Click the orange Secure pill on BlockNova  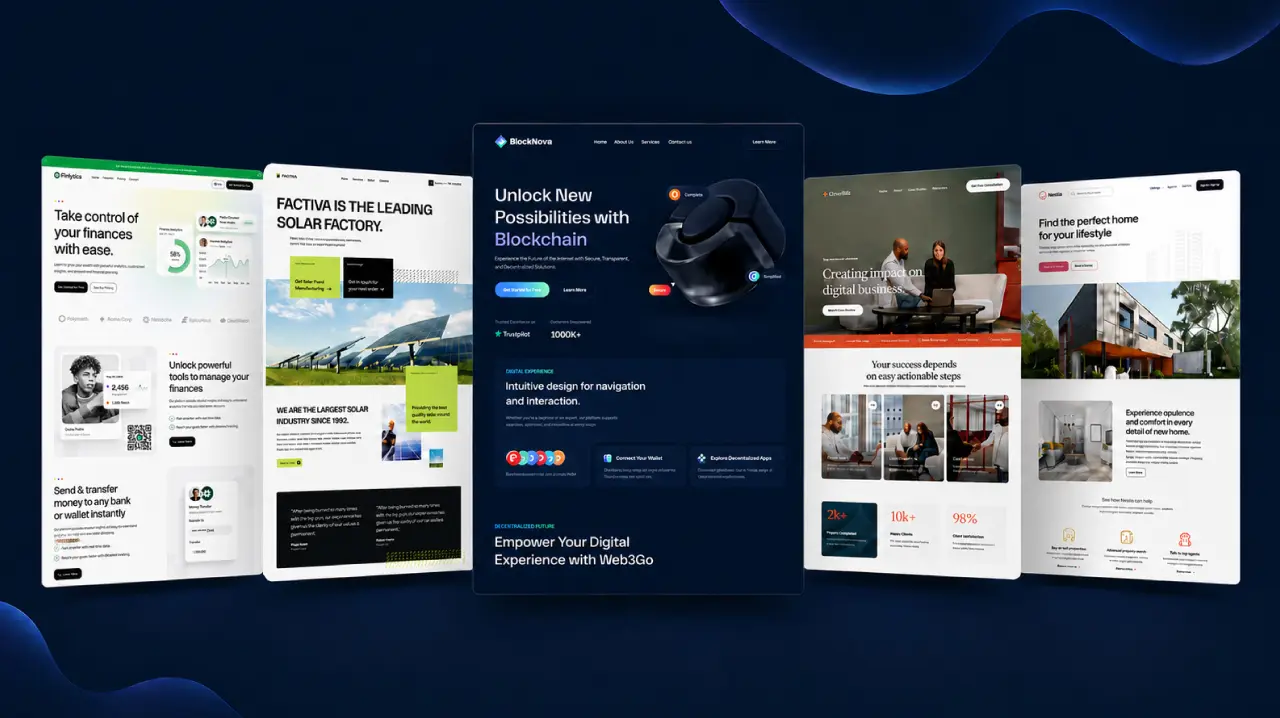660,290
